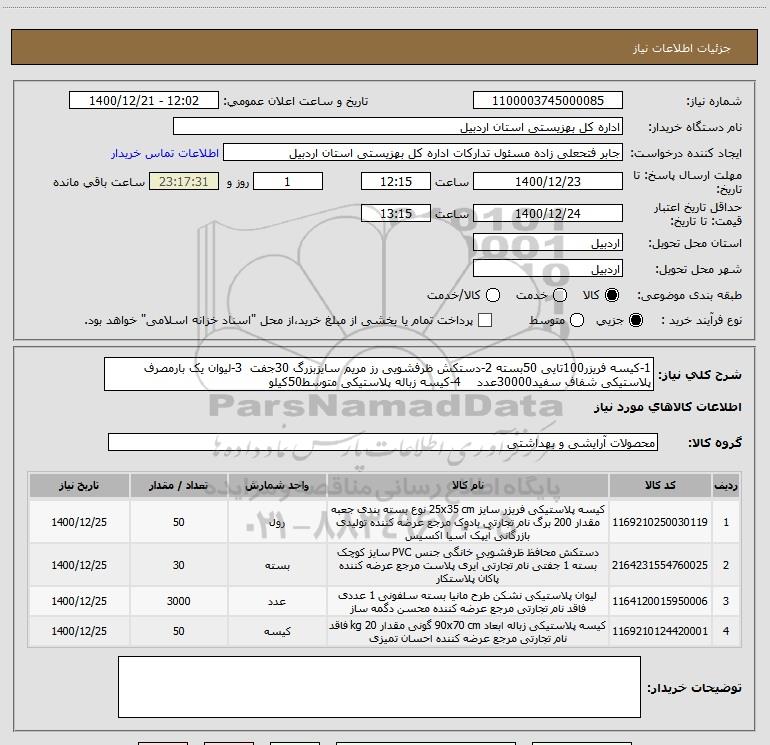Screen dimensions: 770x745
Task: Click the request creator name field
Action: (x=423, y=153)
